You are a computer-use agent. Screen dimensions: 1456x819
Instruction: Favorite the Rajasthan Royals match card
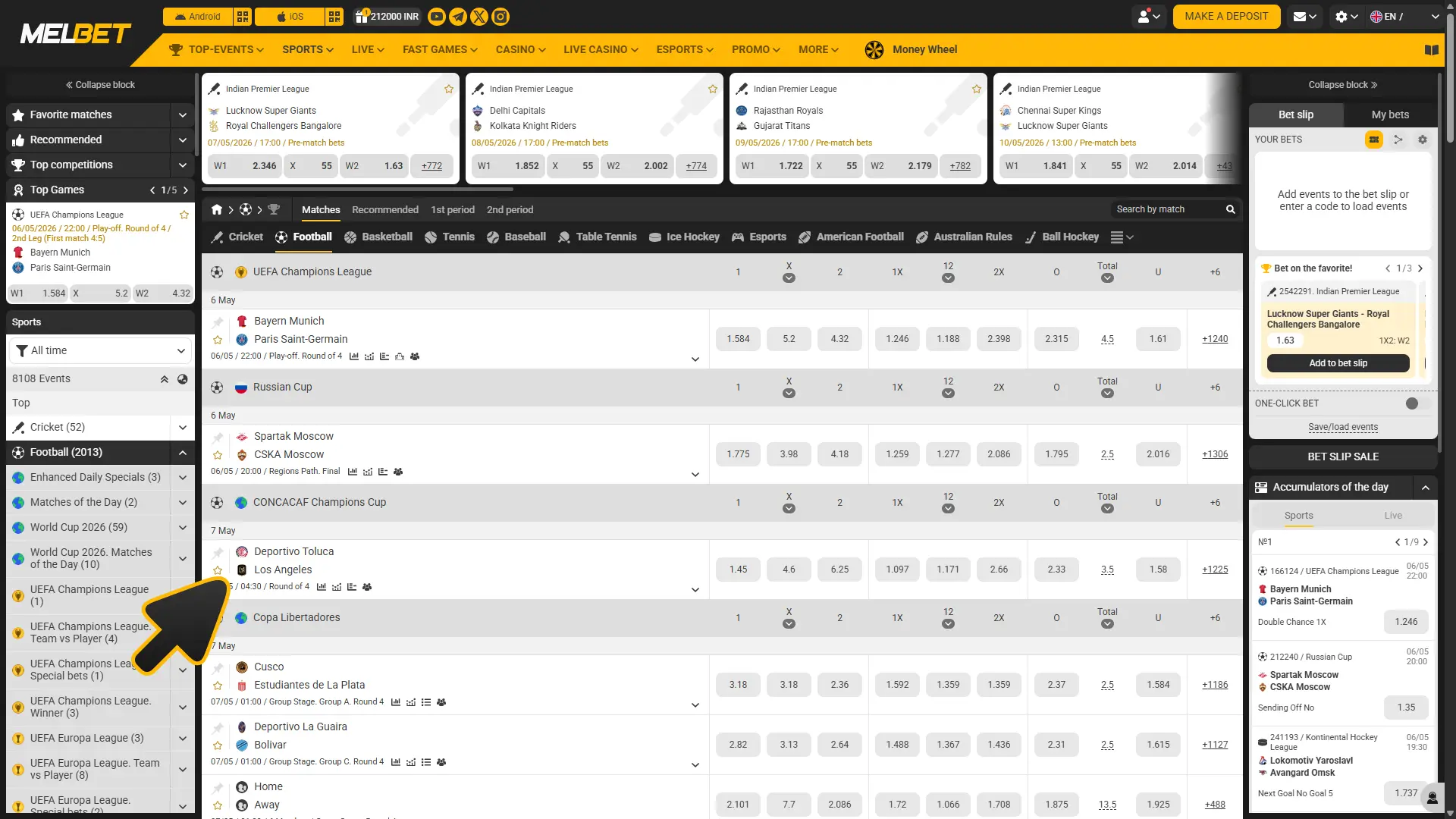[x=977, y=89]
